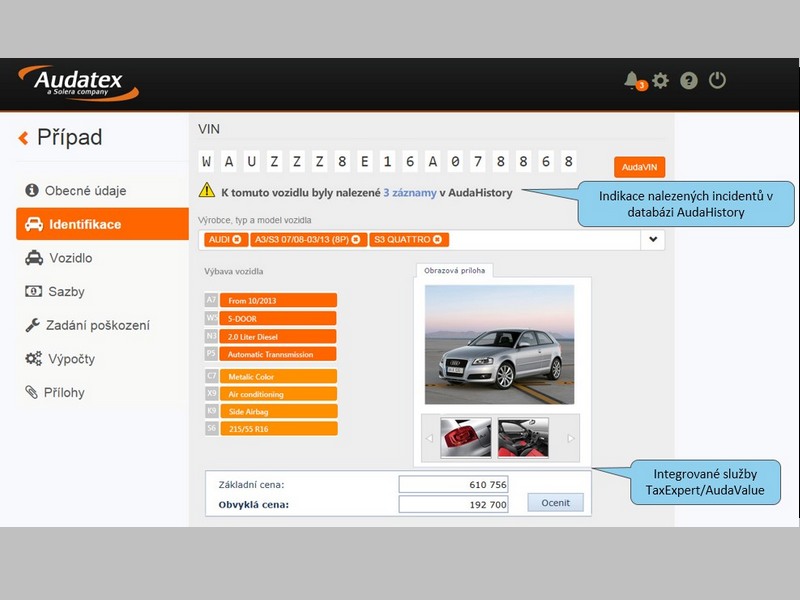This screenshot has height=600, width=800.
Task: Toggle the From 10/2013 equipment option
Action: pyautogui.click(x=278, y=301)
